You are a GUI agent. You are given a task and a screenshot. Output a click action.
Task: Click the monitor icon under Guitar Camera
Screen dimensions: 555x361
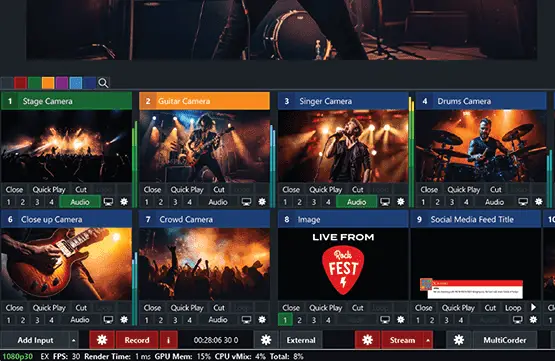point(246,202)
